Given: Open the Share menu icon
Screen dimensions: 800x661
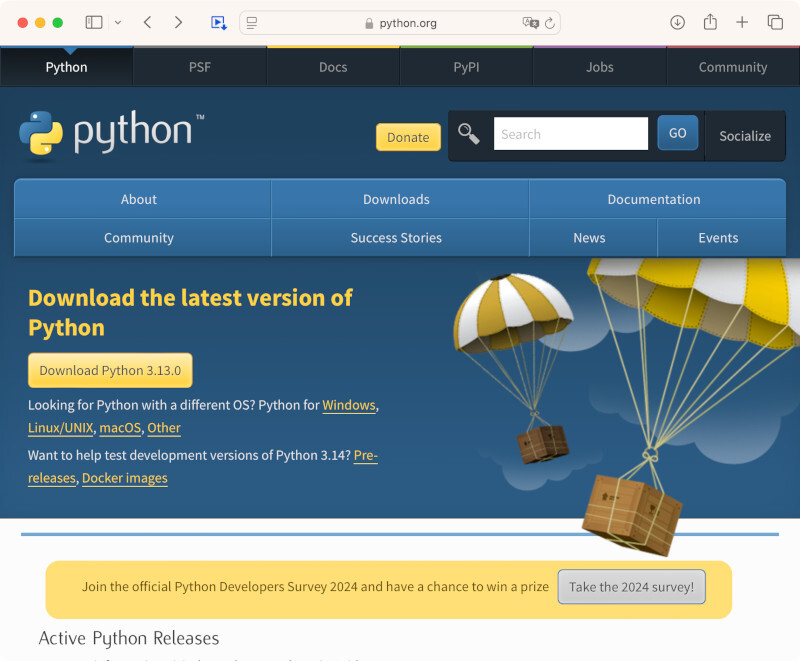Looking at the screenshot, I should tap(710, 22).
